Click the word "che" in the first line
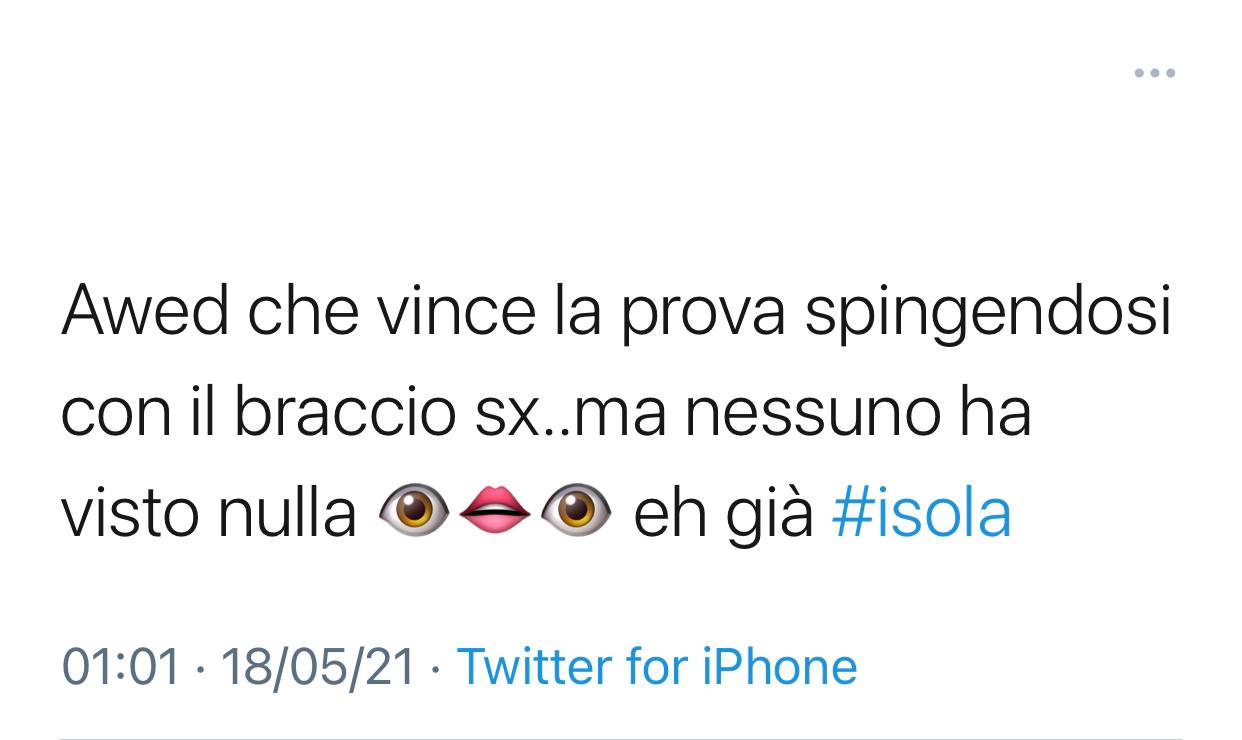 coord(302,311)
